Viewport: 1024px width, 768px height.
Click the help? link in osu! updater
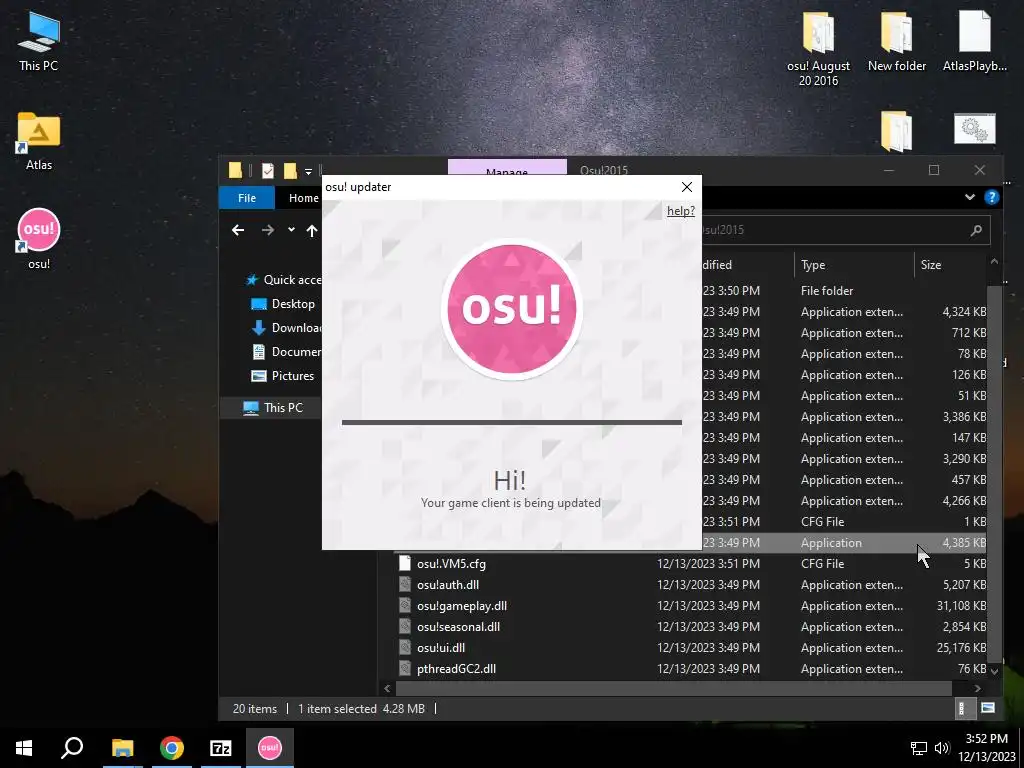680,211
